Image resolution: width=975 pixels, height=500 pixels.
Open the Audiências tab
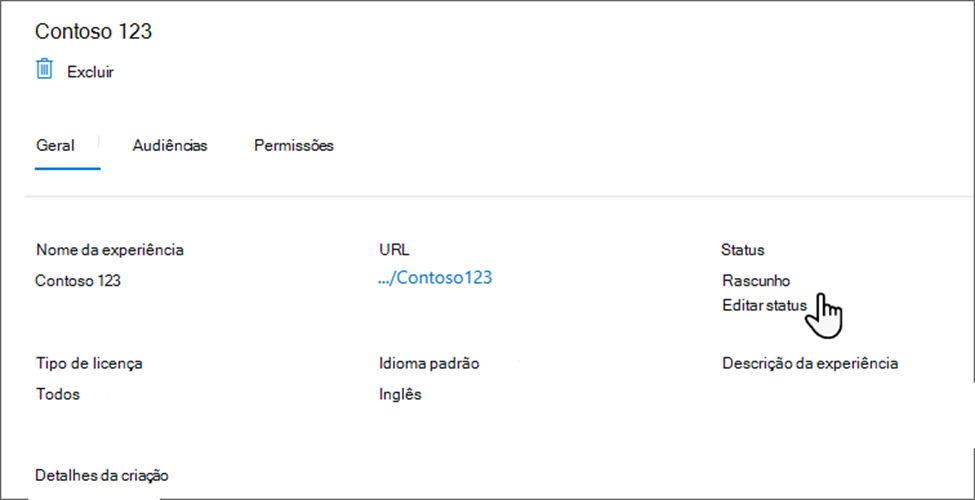(x=170, y=145)
